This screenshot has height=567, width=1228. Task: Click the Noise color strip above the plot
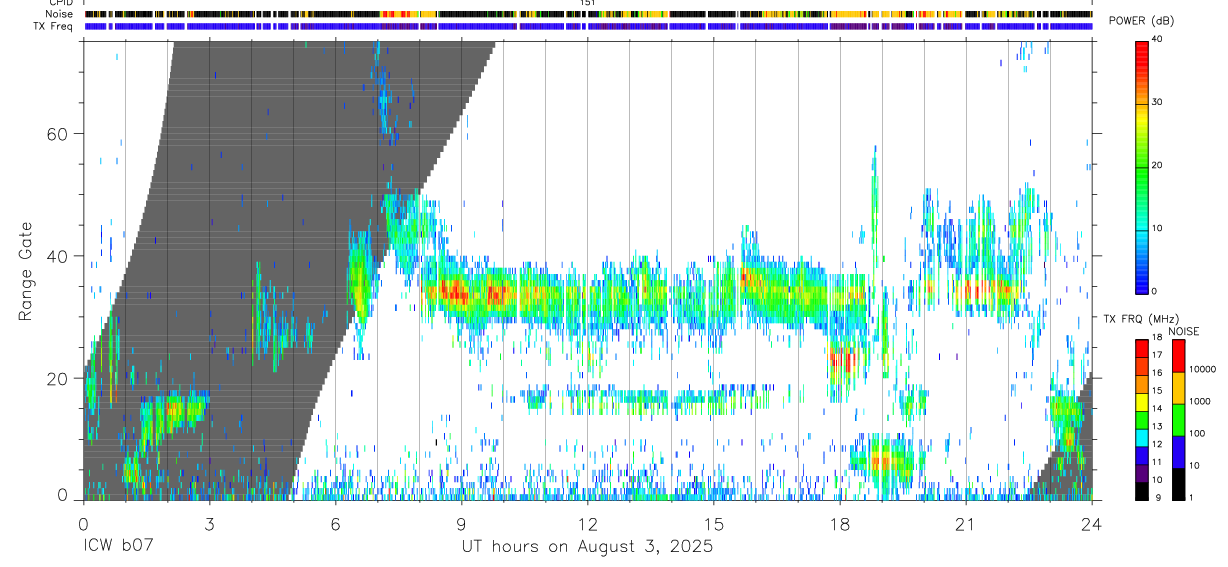point(588,14)
